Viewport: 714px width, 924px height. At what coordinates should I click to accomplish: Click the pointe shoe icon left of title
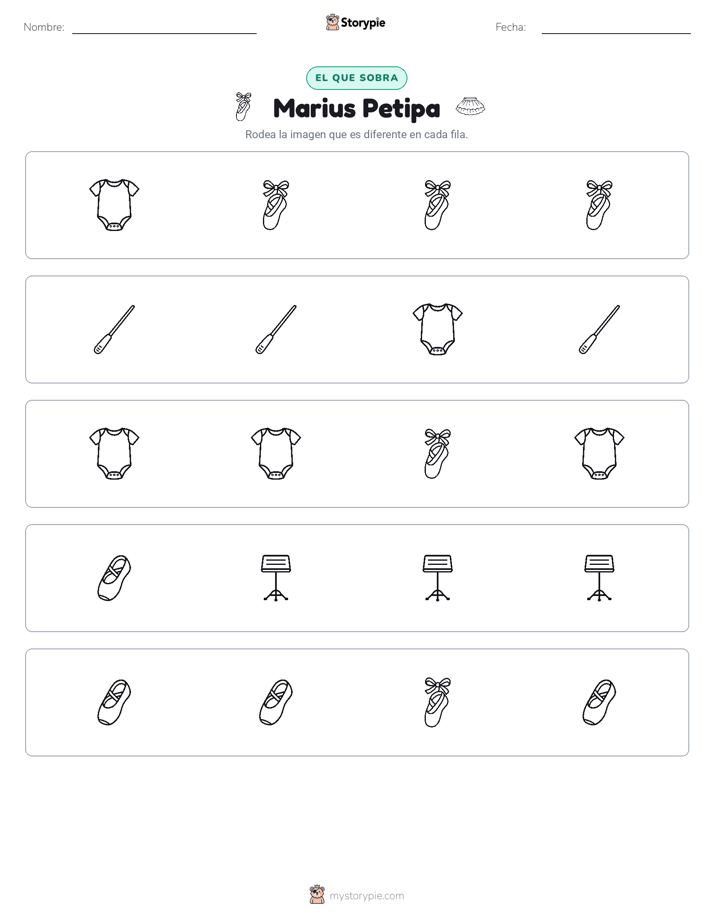click(x=243, y=107)
